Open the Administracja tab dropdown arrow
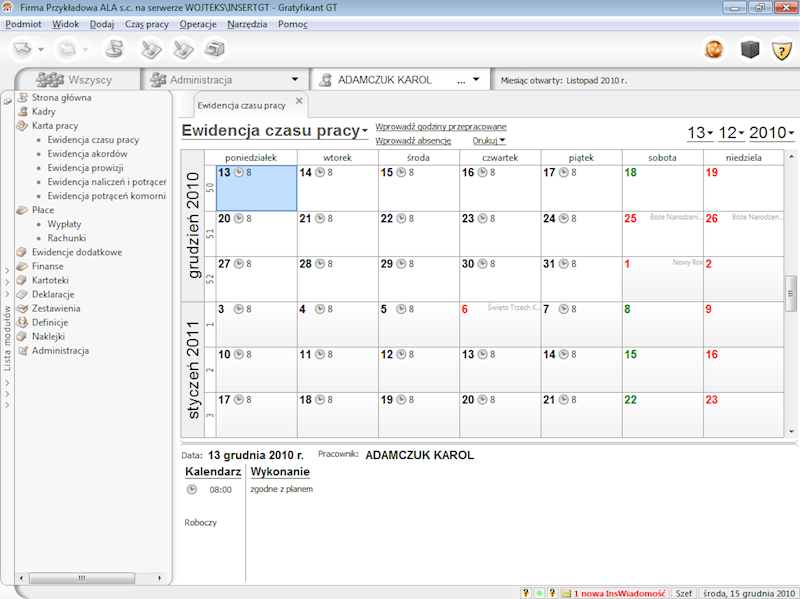 [x=295, y=79]
